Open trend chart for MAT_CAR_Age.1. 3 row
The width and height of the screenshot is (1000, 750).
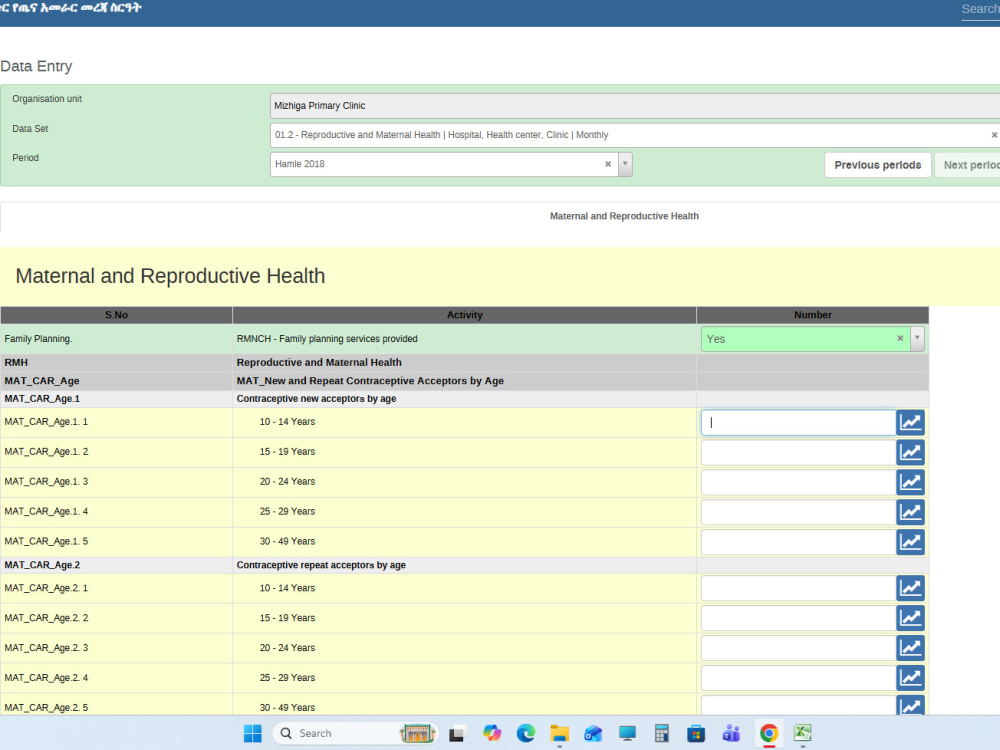pos(910,482)
